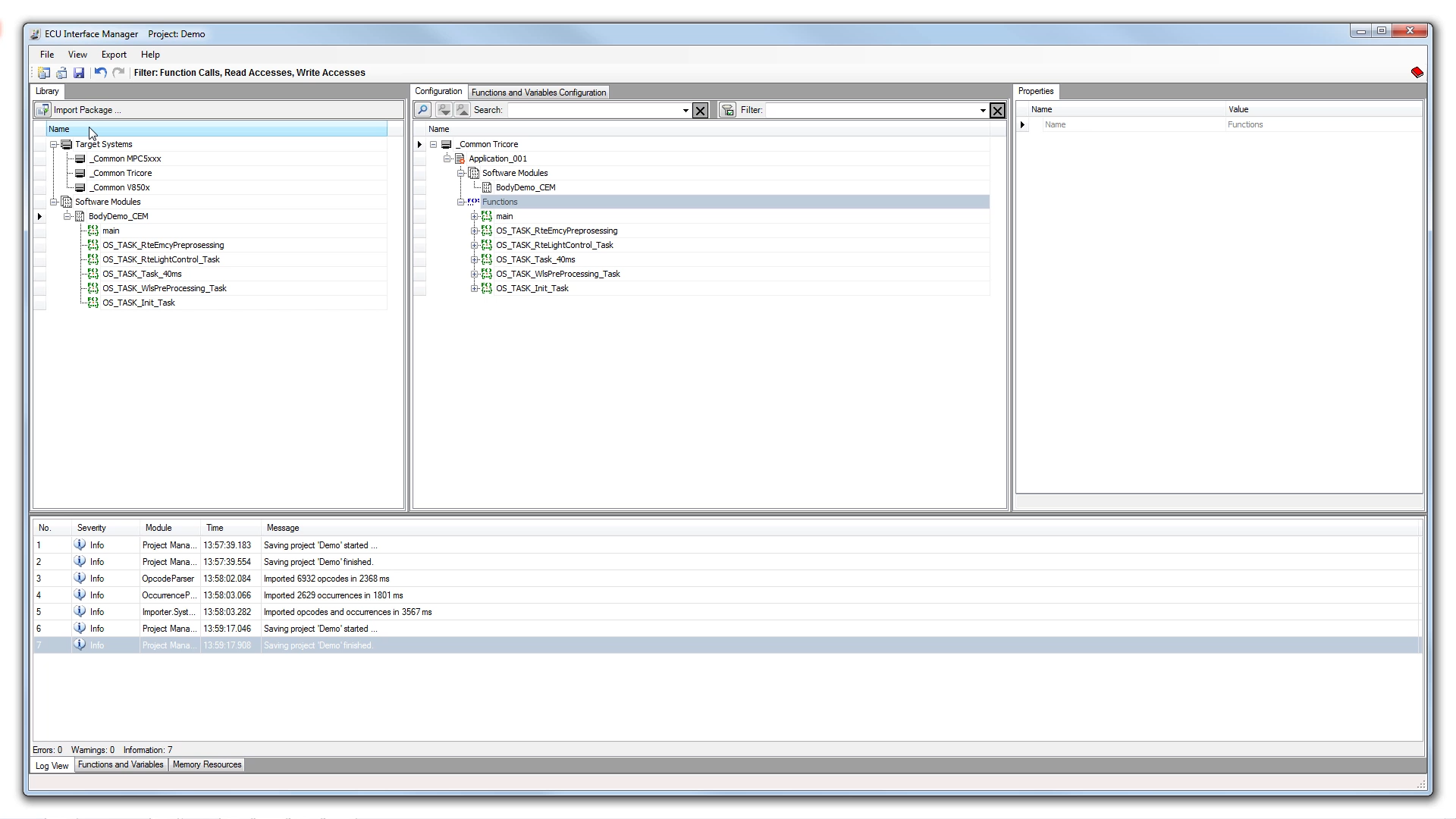Screen dimensions: 1456x819
Task: Expand OS_TASK_Task_40ms in Configuration tree
Action: [475, 259]
